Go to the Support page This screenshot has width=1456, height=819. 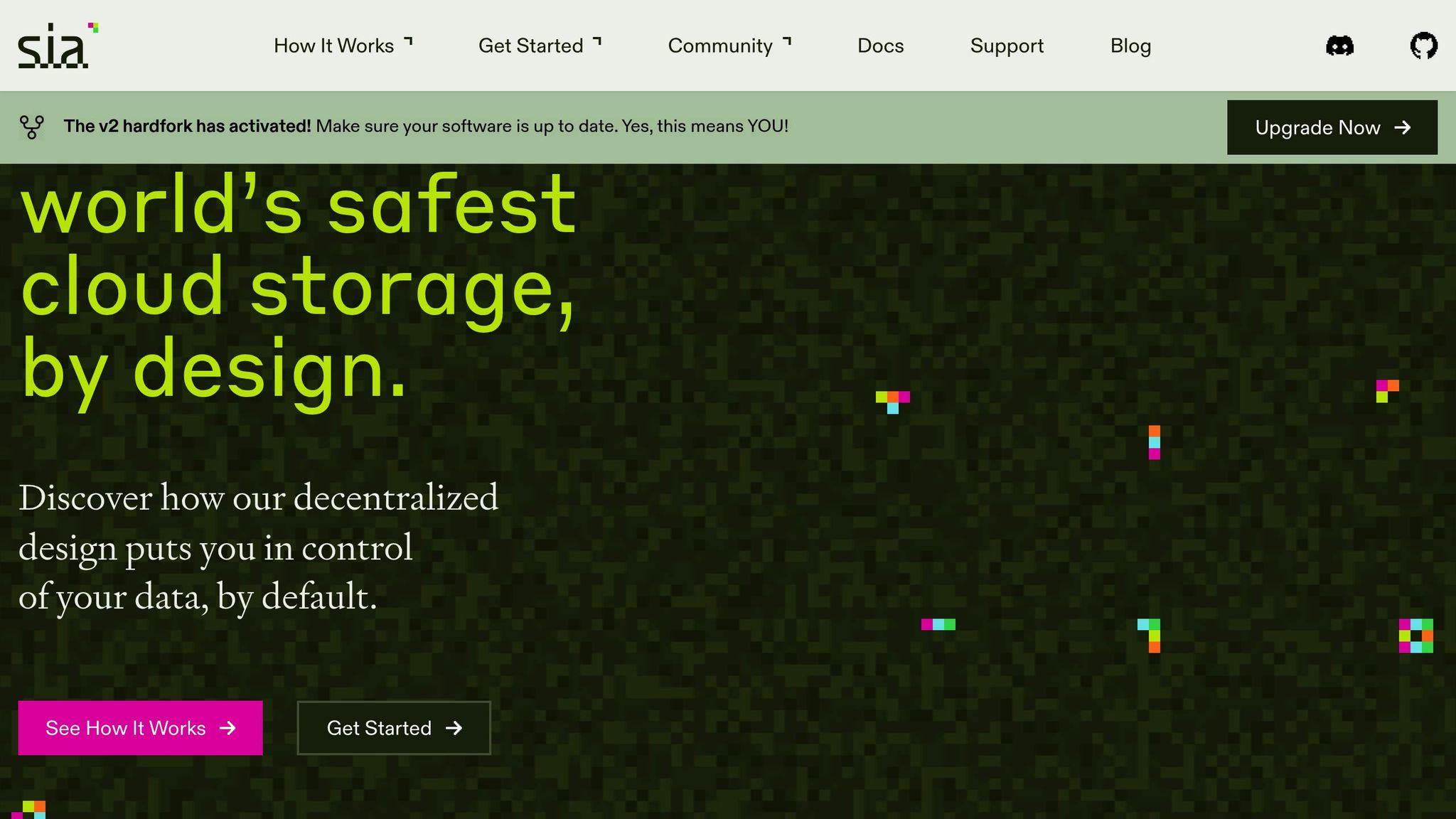[x=1007, y=45]
